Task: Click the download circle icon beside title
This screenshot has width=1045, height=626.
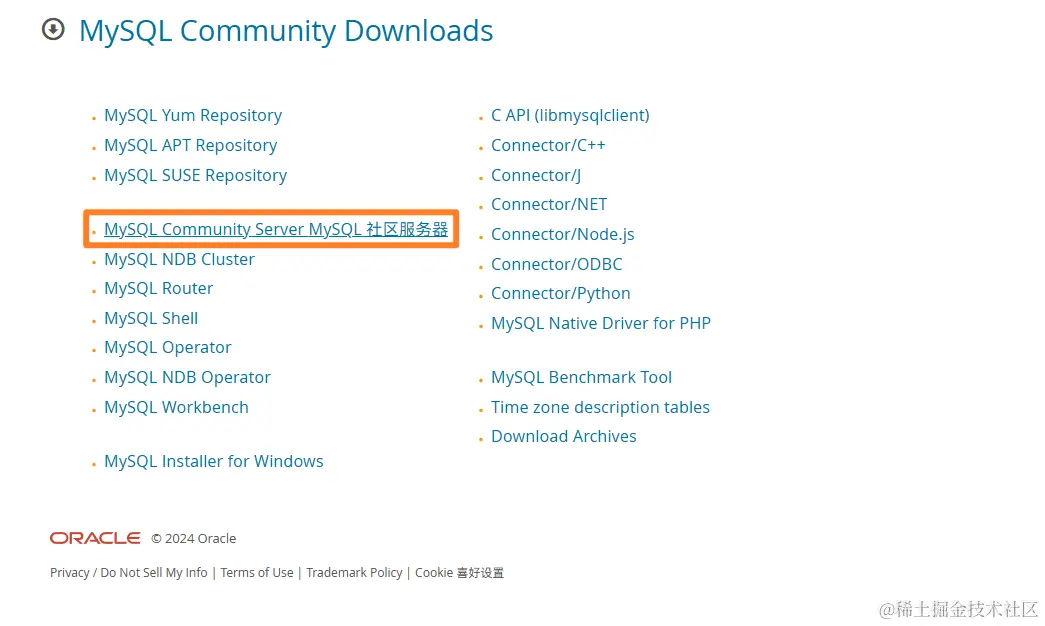Action: coord(53,29)
